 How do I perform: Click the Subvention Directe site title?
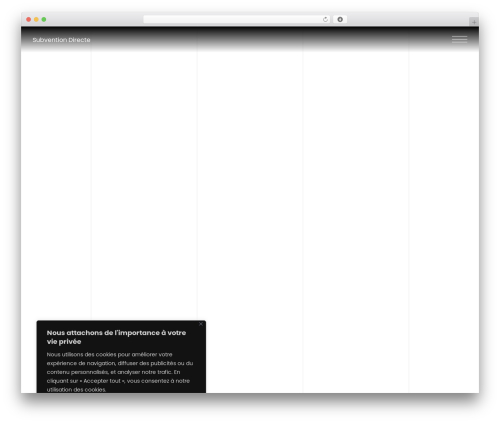[x=61, y=40]
